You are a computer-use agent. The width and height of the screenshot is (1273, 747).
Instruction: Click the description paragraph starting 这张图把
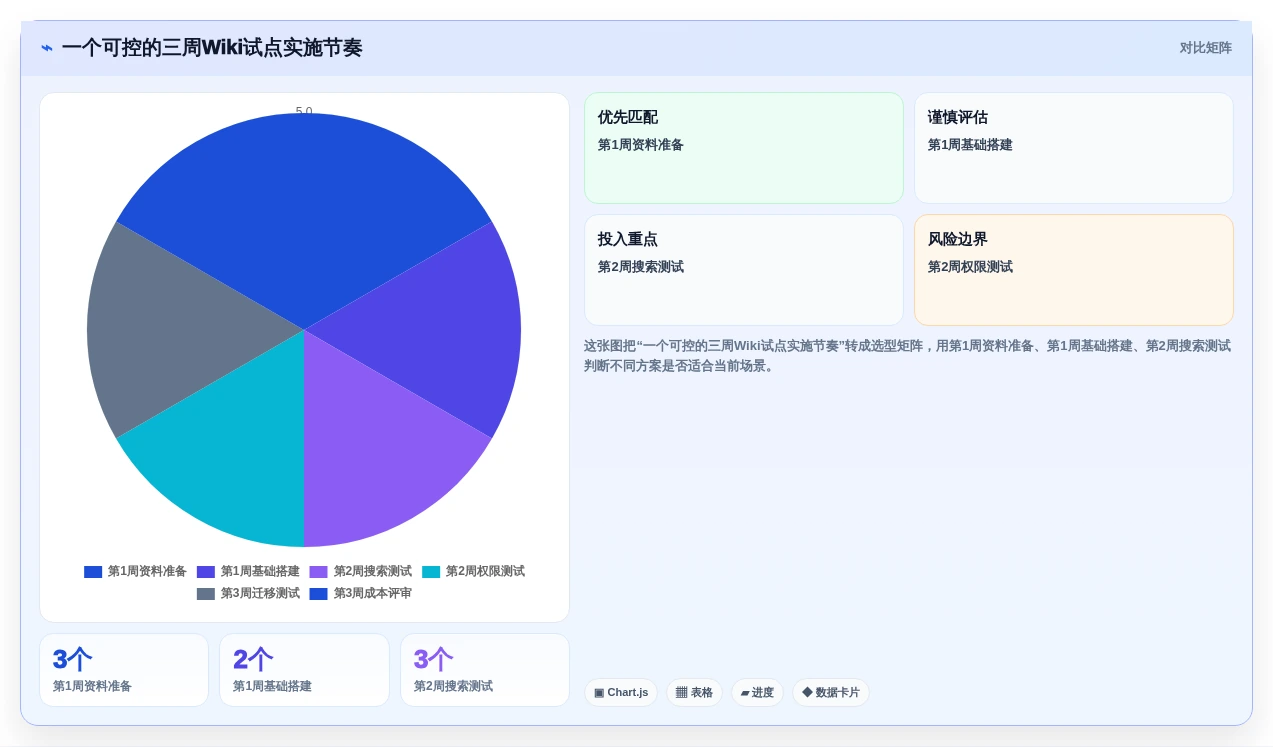[x=907, y=356]
